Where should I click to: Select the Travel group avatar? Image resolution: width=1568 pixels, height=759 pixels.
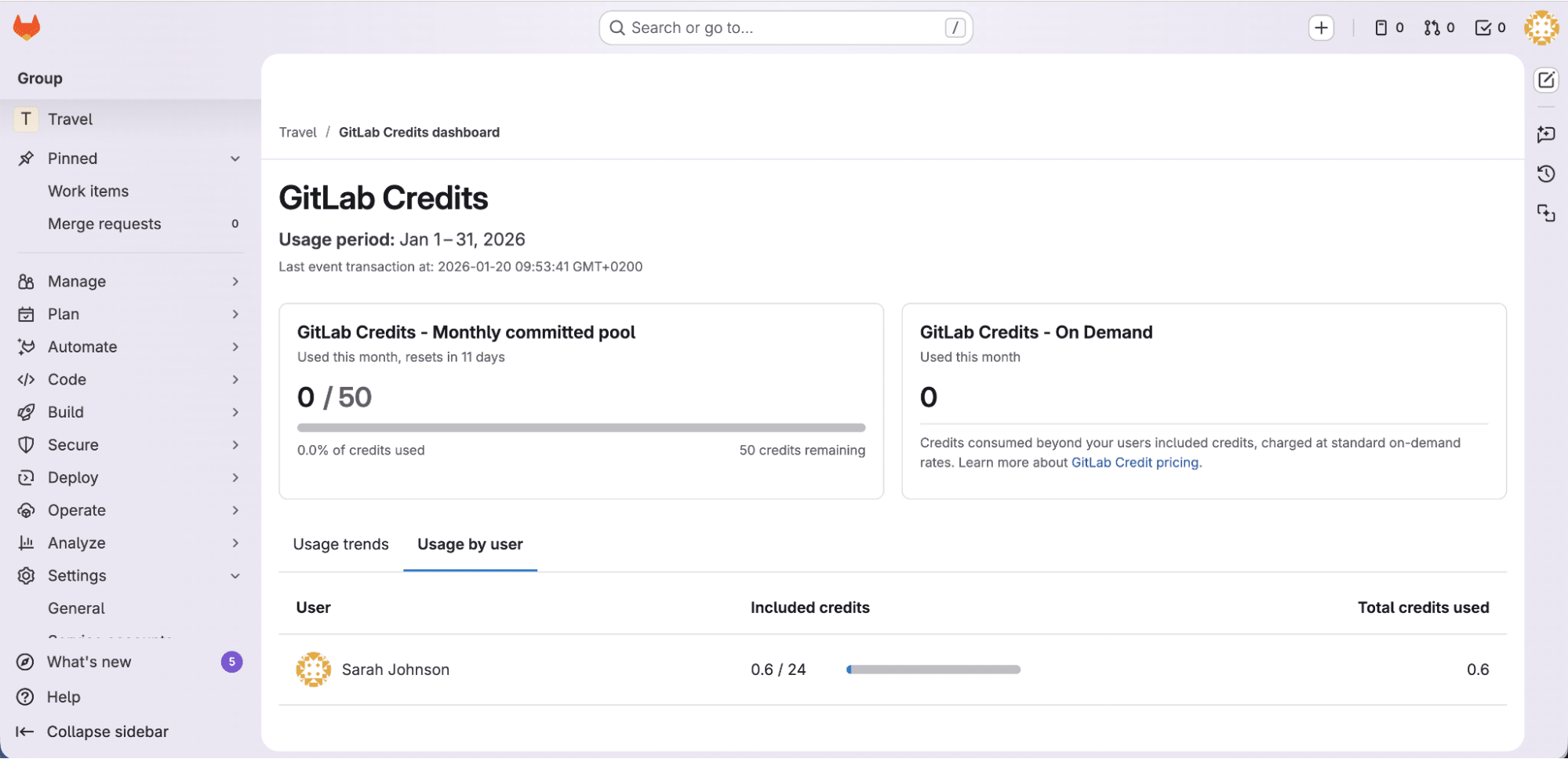click(x=26, y=119)
